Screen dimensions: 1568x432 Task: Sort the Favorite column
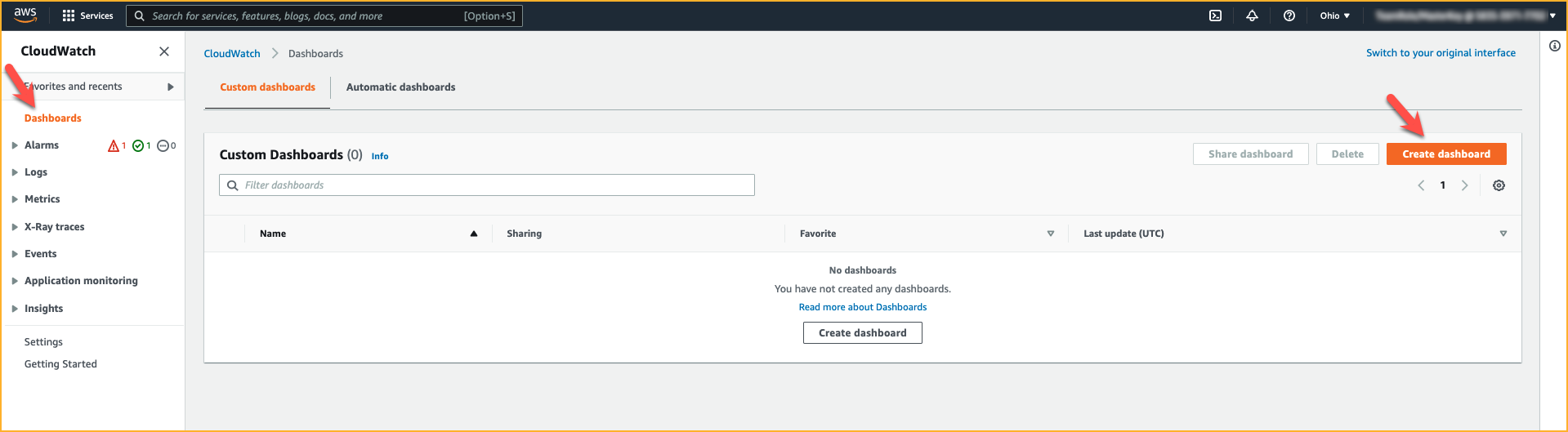click(1051, 234)
